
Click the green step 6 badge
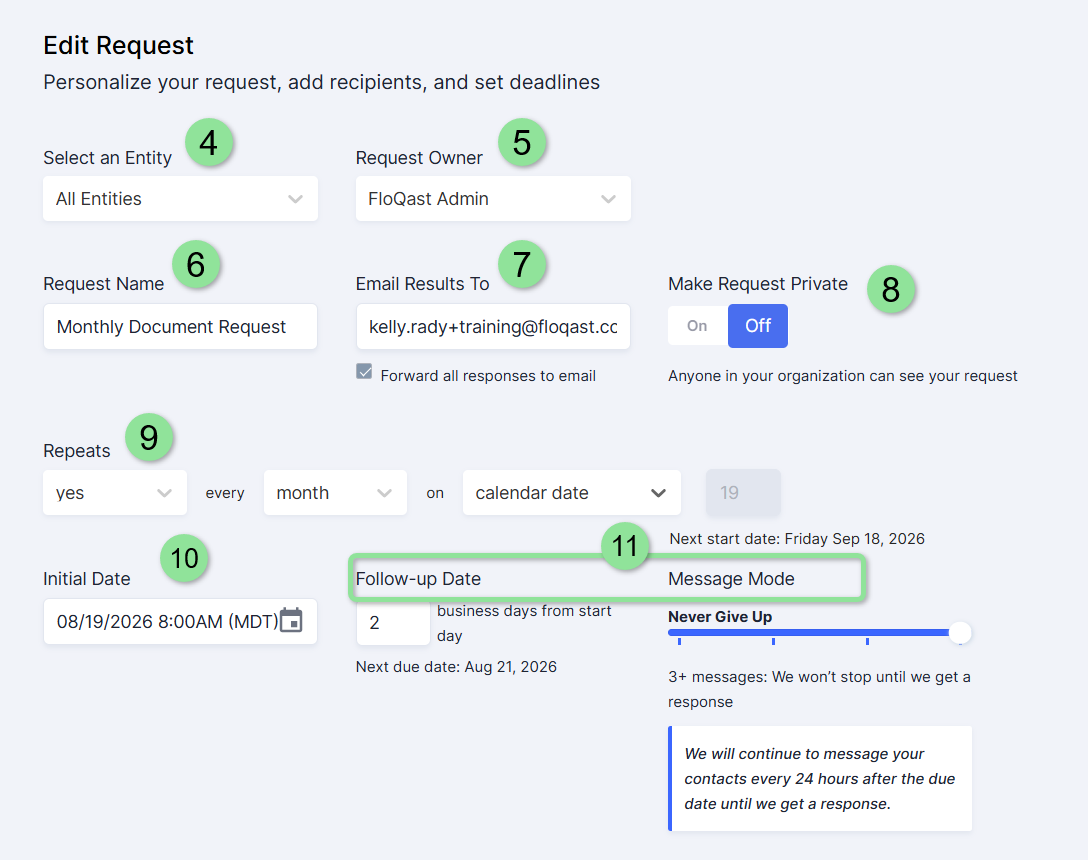(196, 264)
